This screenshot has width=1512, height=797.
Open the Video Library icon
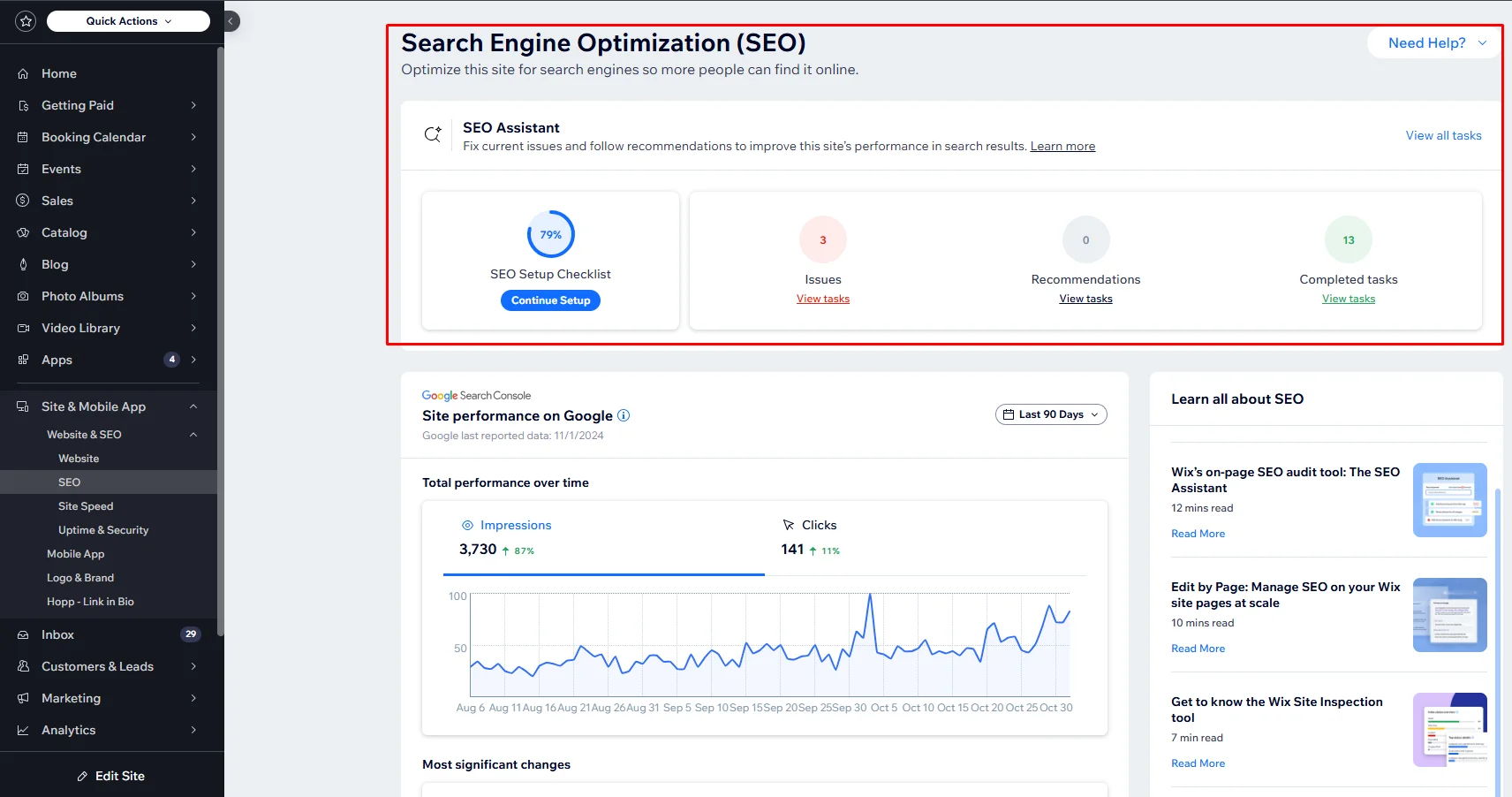(x=24, y=328)
